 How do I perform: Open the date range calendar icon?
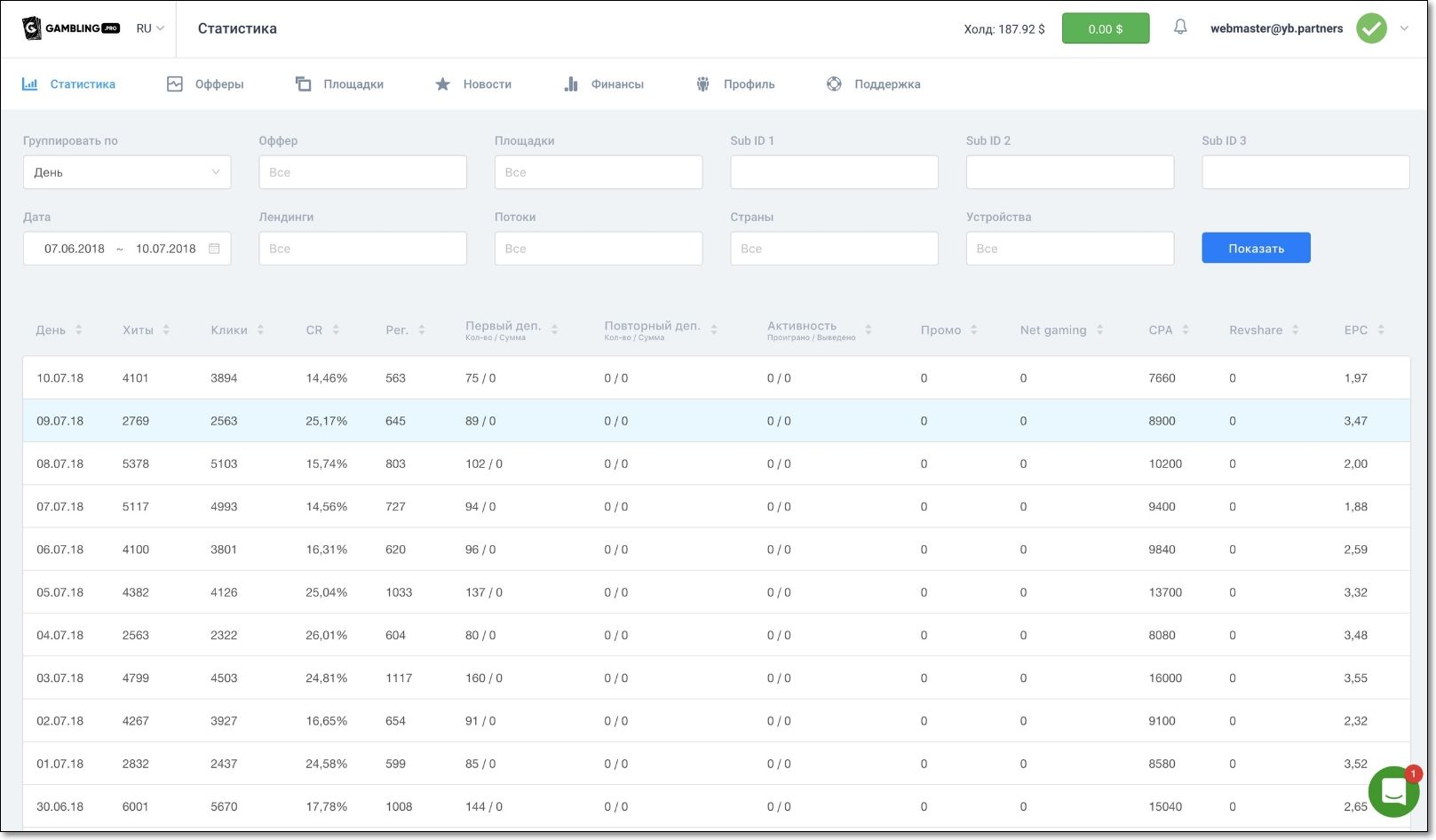(x=214, y=249)
